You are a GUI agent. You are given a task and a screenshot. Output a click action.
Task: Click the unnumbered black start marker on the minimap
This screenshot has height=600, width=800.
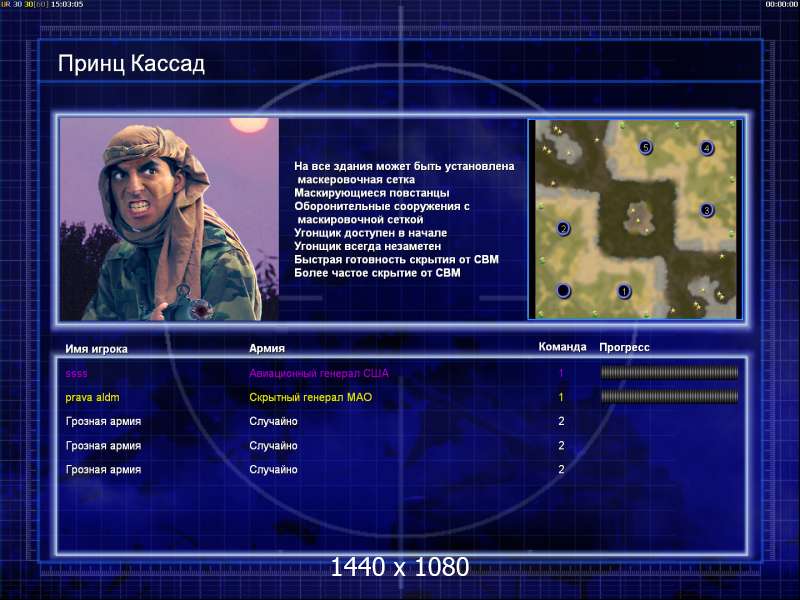(x=563, y=291)
